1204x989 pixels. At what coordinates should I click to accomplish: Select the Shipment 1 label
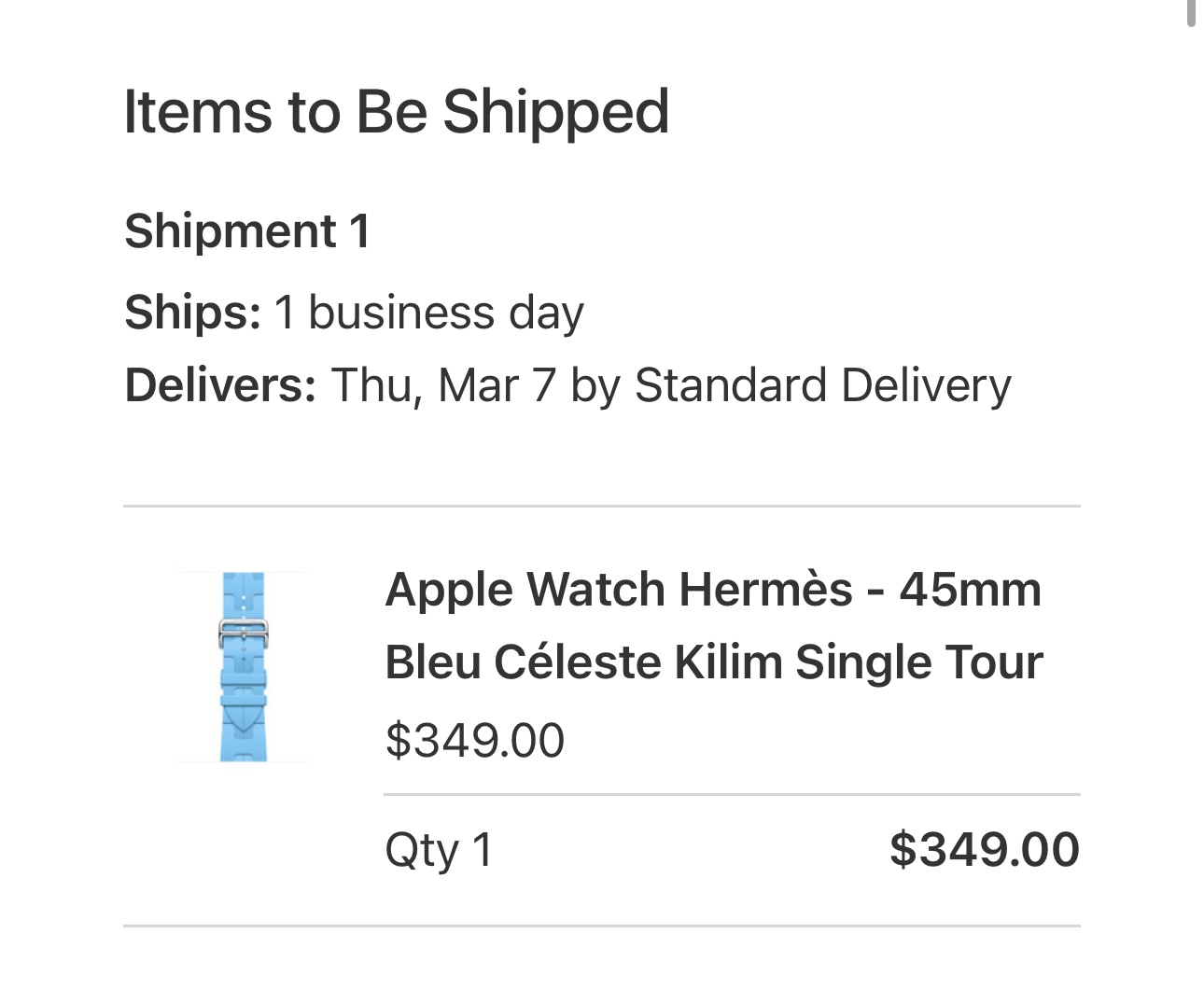tap(247, 230)
